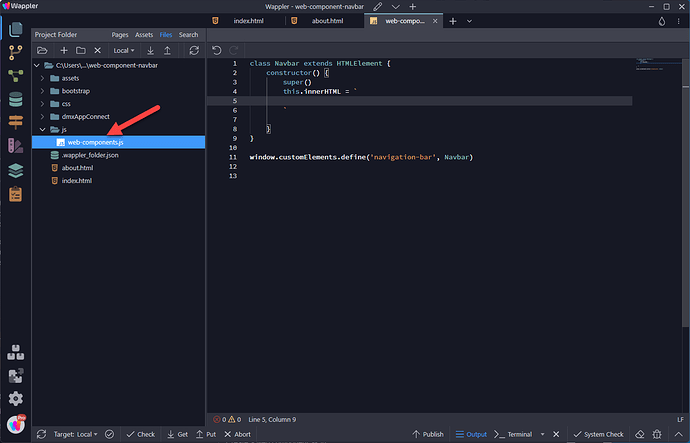Collapse the web-component-navbar root folder
Viewport: 690px width, 443px height.
pyautogui.click(x=37, y=66)
